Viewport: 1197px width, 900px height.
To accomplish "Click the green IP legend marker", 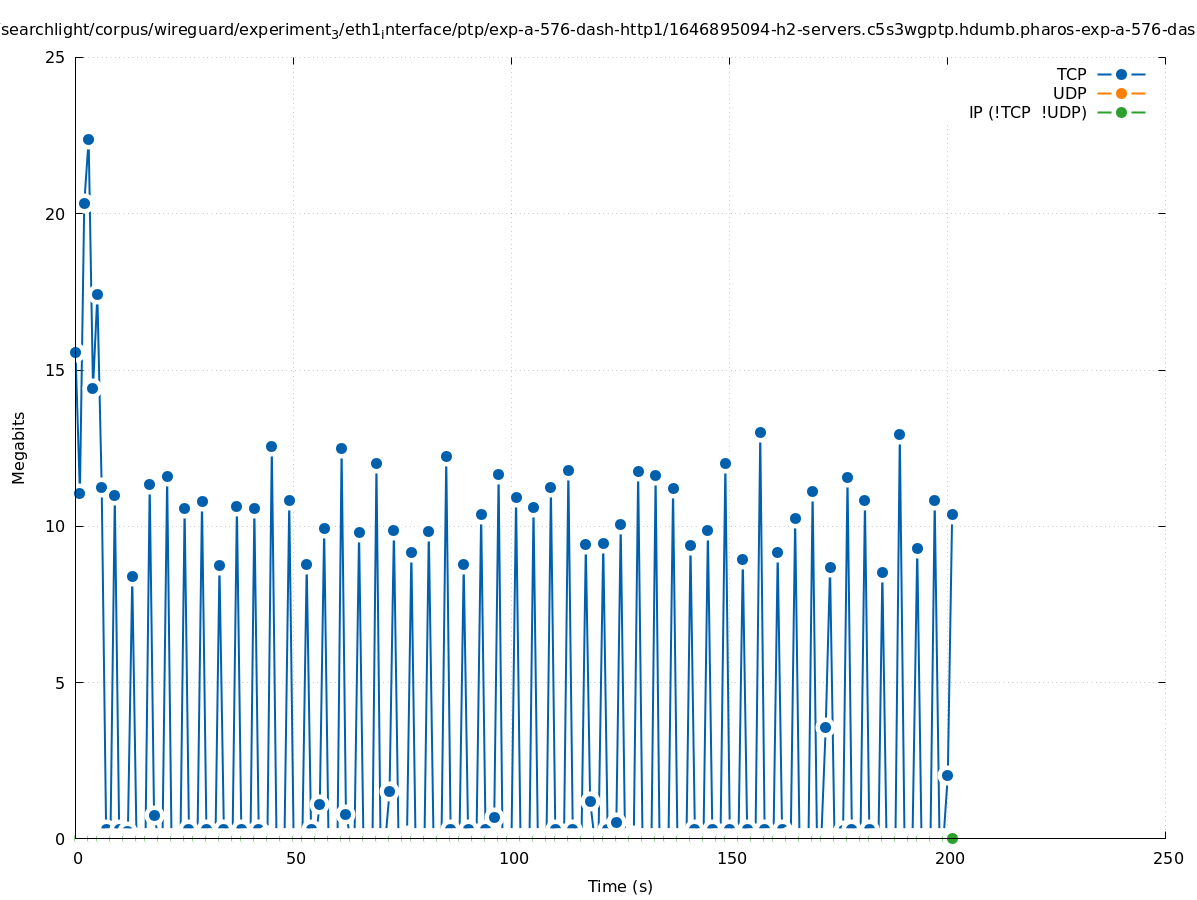I will [x=1121, y=112].
